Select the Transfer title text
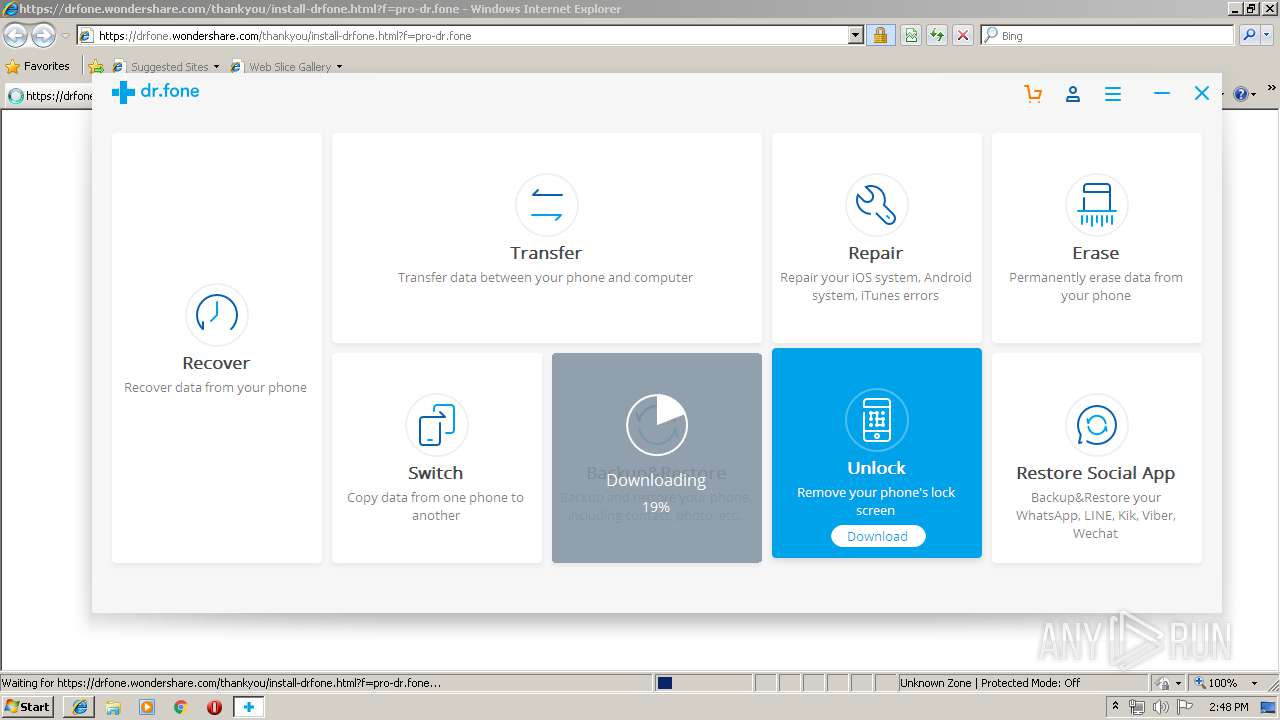 [546, 253]
